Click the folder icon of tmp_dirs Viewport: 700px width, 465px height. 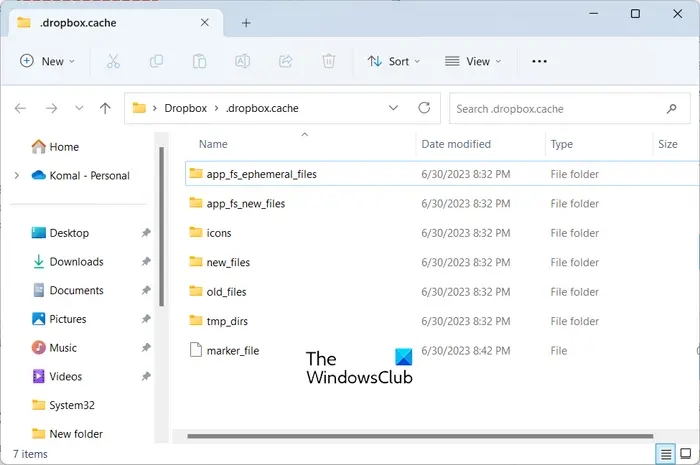(196, 320)
